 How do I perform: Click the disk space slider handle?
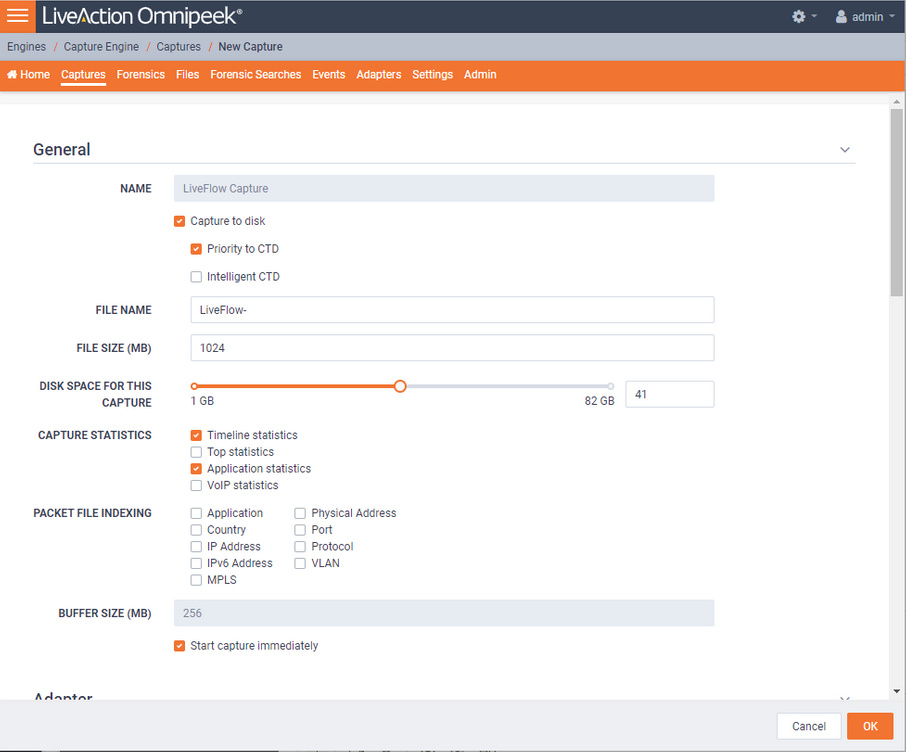click(400, 386)
